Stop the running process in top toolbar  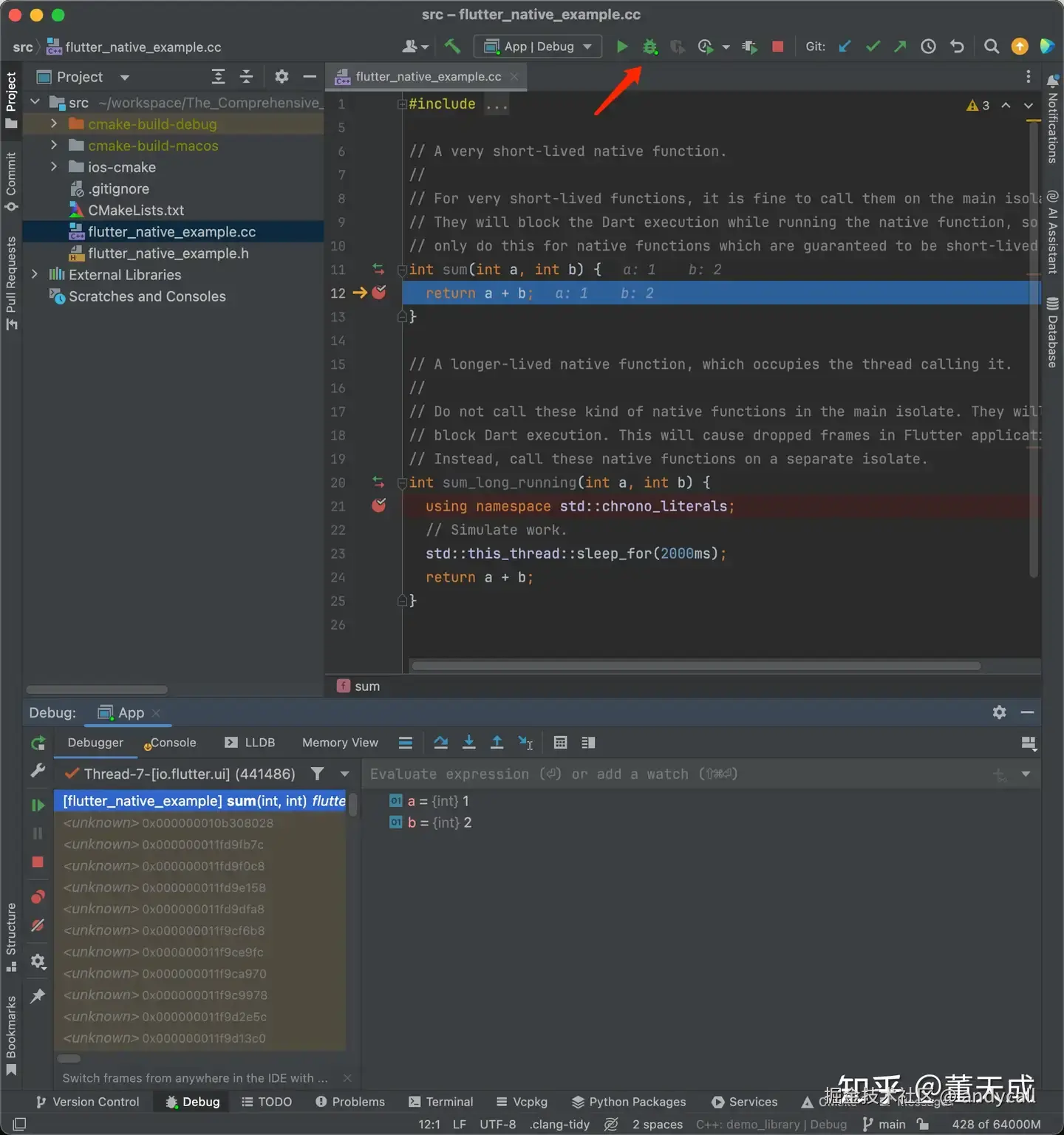pyautogui.click(x=777, y=47)
